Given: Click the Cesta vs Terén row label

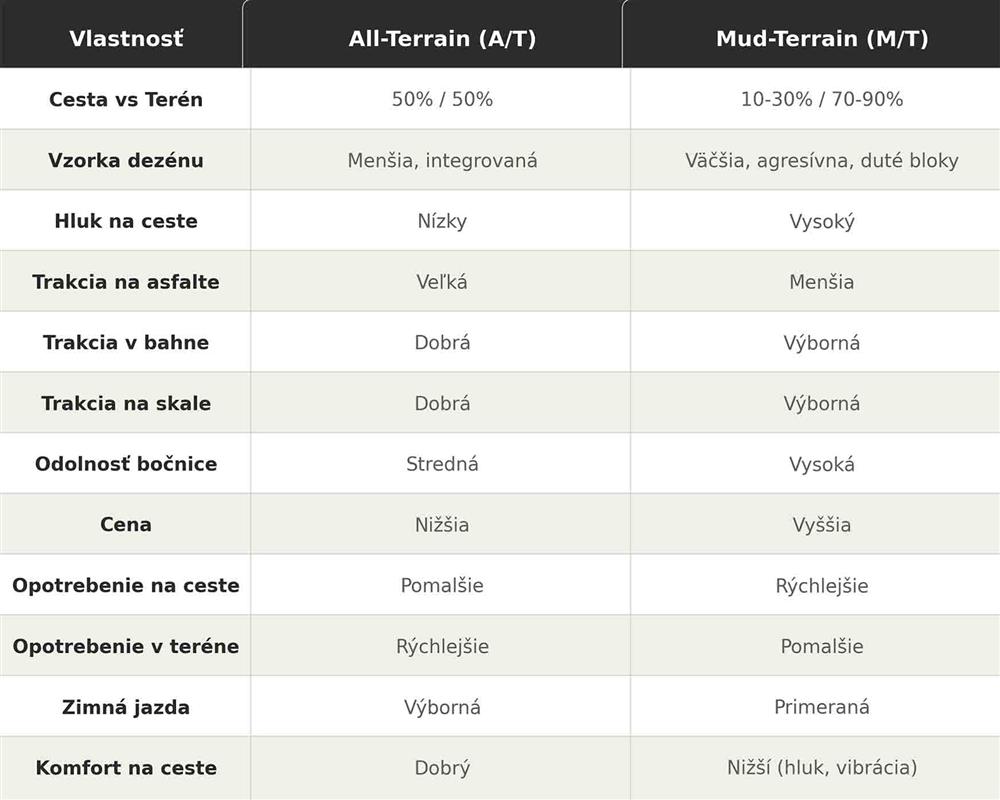Looking at the screenshot, I should (126, 100).
